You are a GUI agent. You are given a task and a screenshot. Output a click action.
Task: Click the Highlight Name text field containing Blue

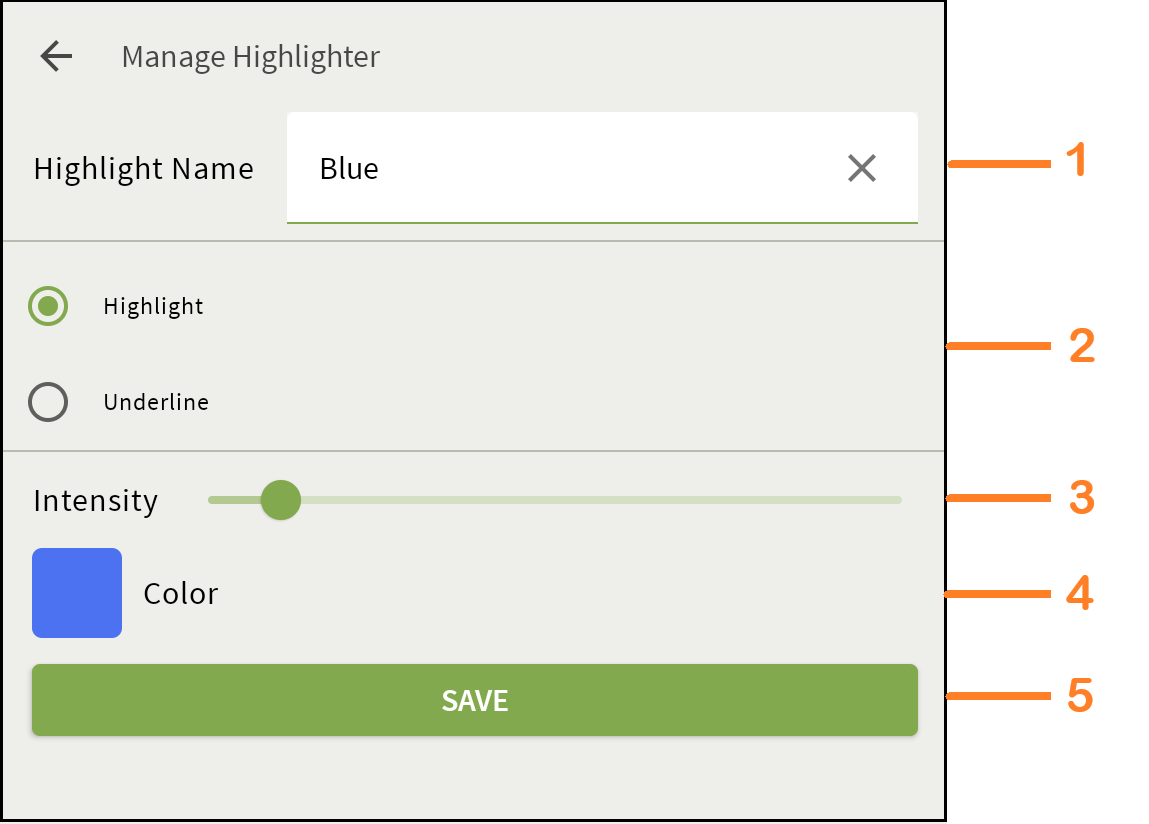[560, 168]
